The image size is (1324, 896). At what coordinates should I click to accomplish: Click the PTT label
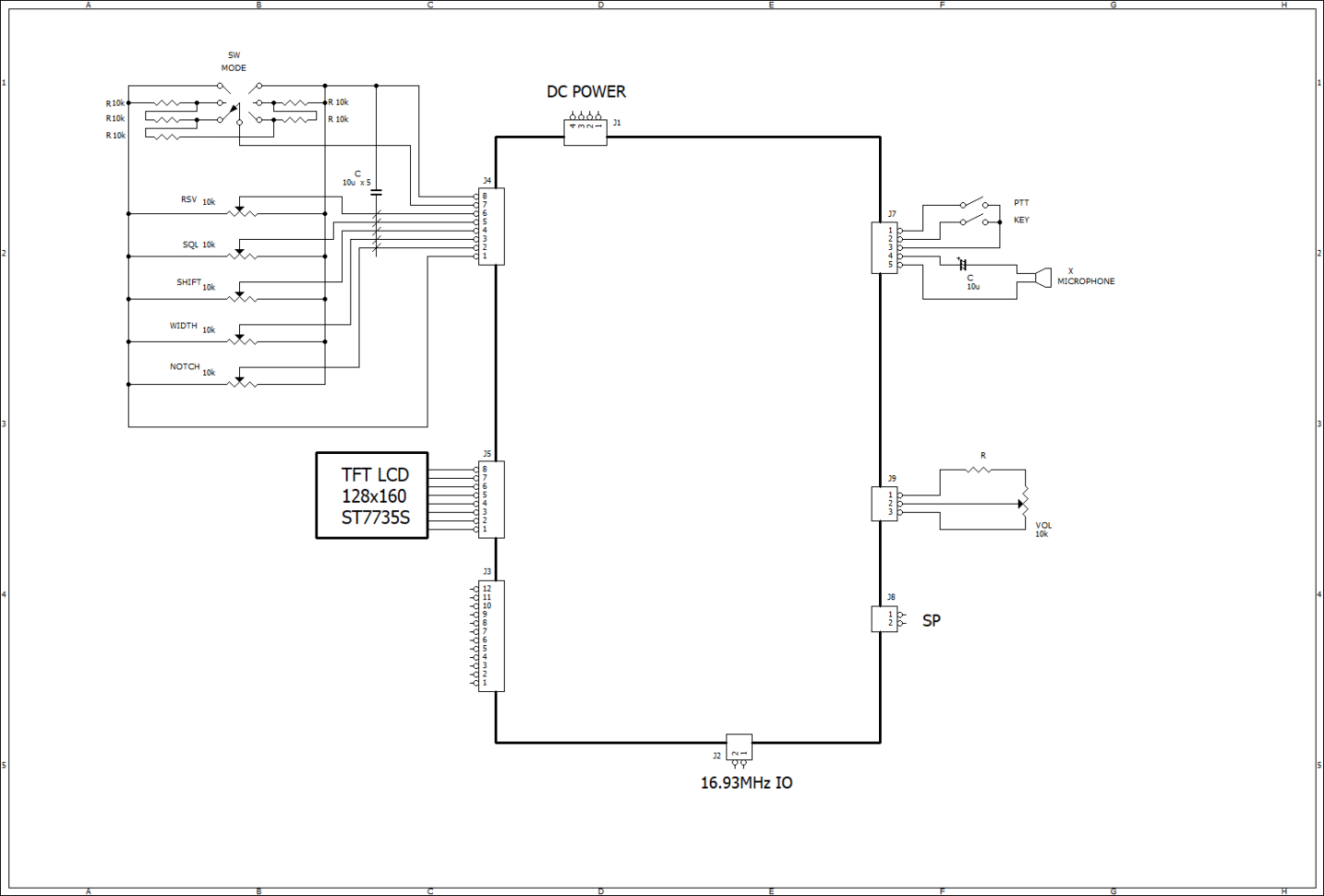[1022, 203]
